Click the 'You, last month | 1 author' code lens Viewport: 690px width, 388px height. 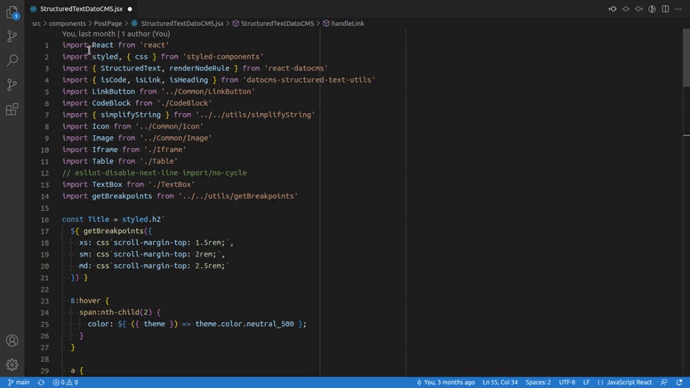(116, 34)
